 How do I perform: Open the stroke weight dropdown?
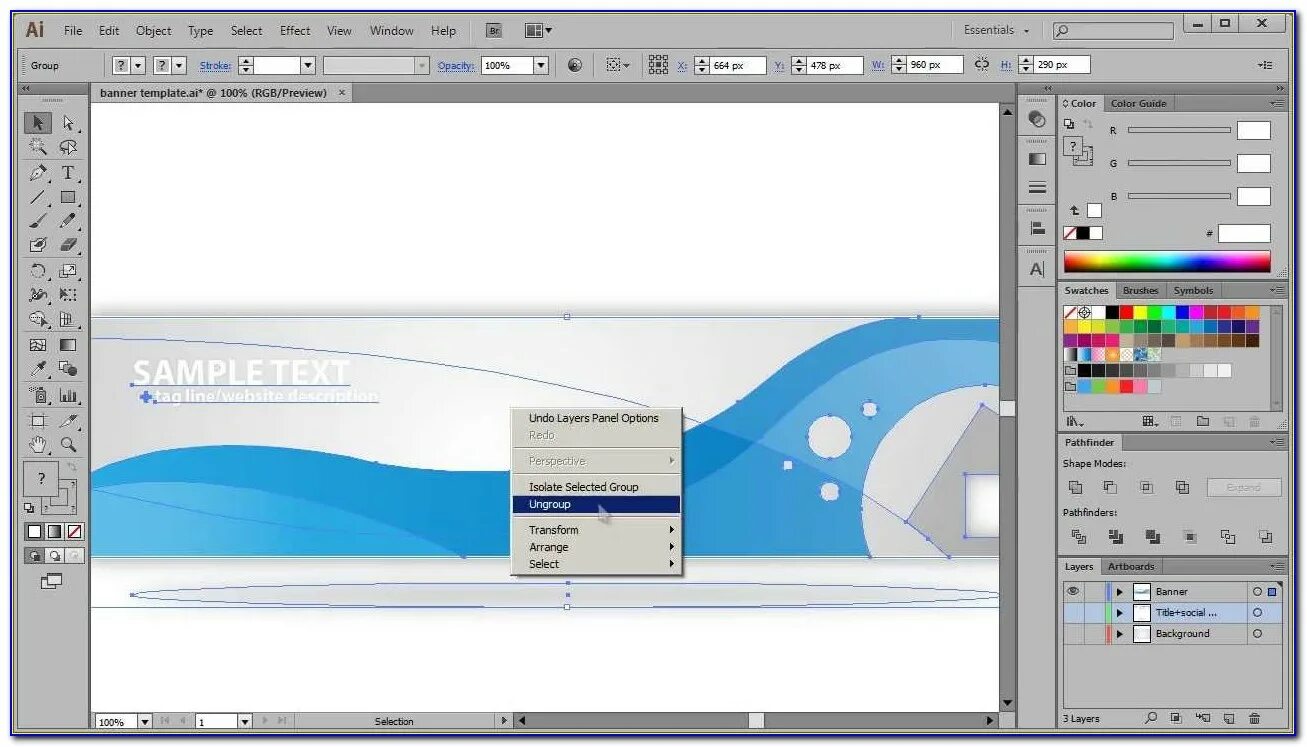point(308,65)
